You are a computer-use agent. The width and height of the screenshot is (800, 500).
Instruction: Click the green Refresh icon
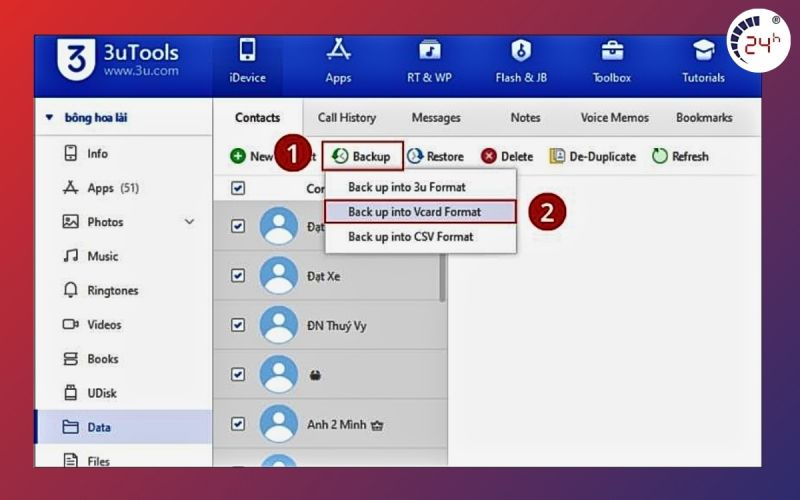click(x=660, y=156)
